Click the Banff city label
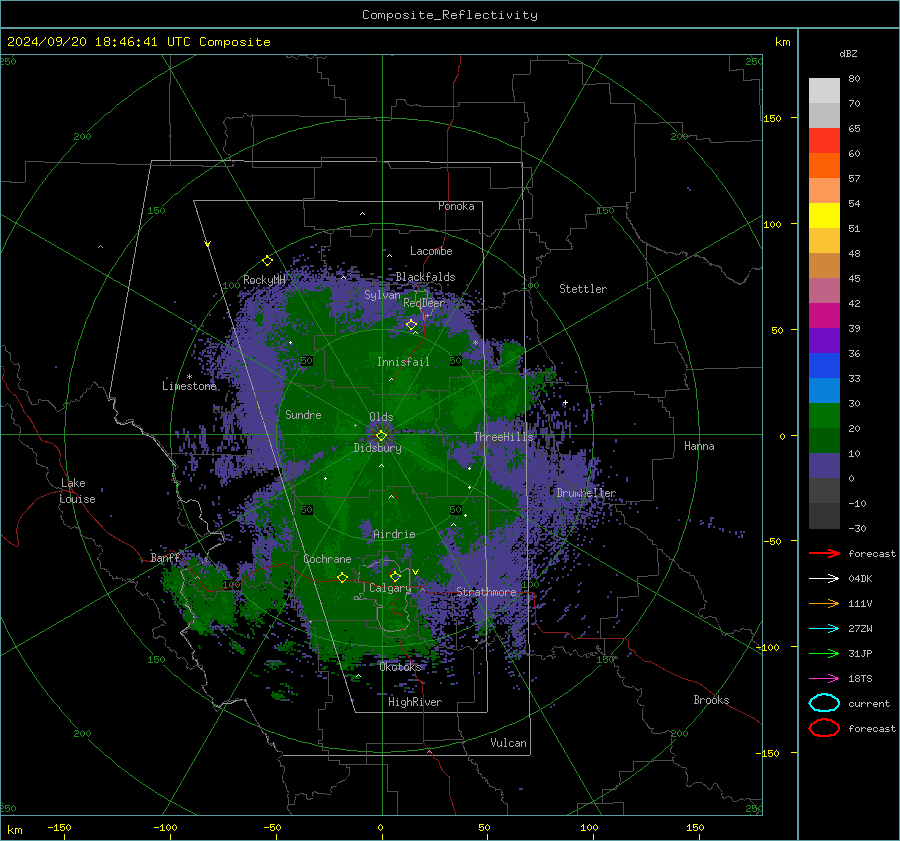 (165, 558)
